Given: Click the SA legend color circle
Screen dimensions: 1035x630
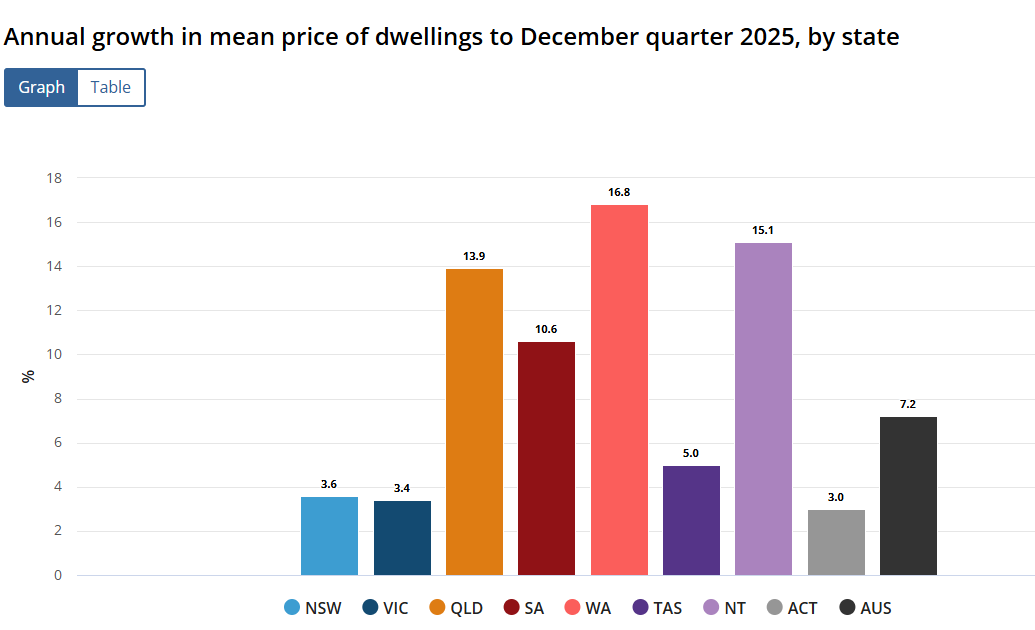Looking at the screenshot, I should [x=511, y=607].
